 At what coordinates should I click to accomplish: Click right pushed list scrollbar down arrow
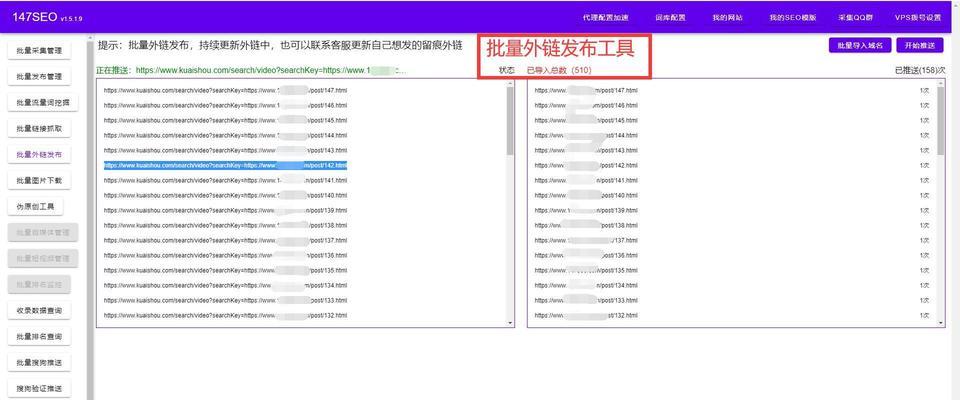point(941,322)
